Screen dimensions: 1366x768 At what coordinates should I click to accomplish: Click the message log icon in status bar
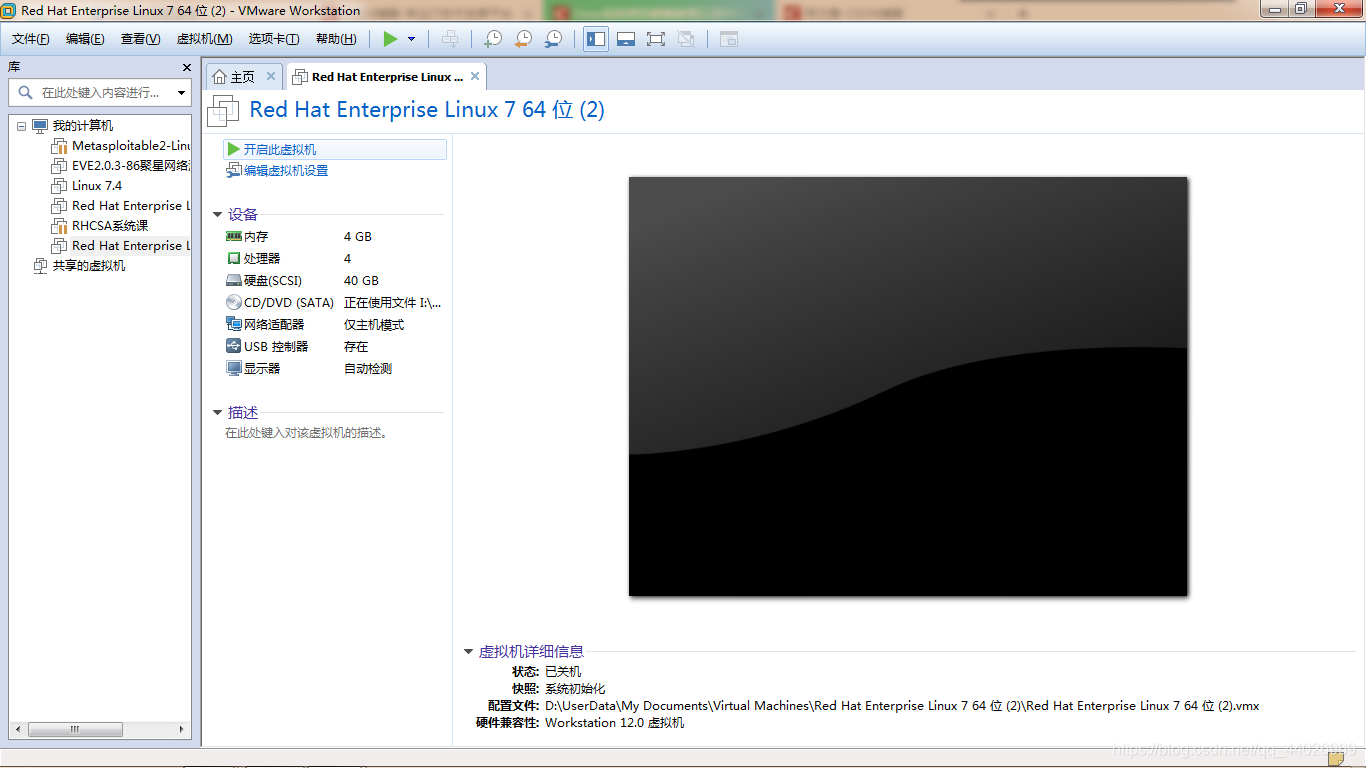coord(1336,759)
